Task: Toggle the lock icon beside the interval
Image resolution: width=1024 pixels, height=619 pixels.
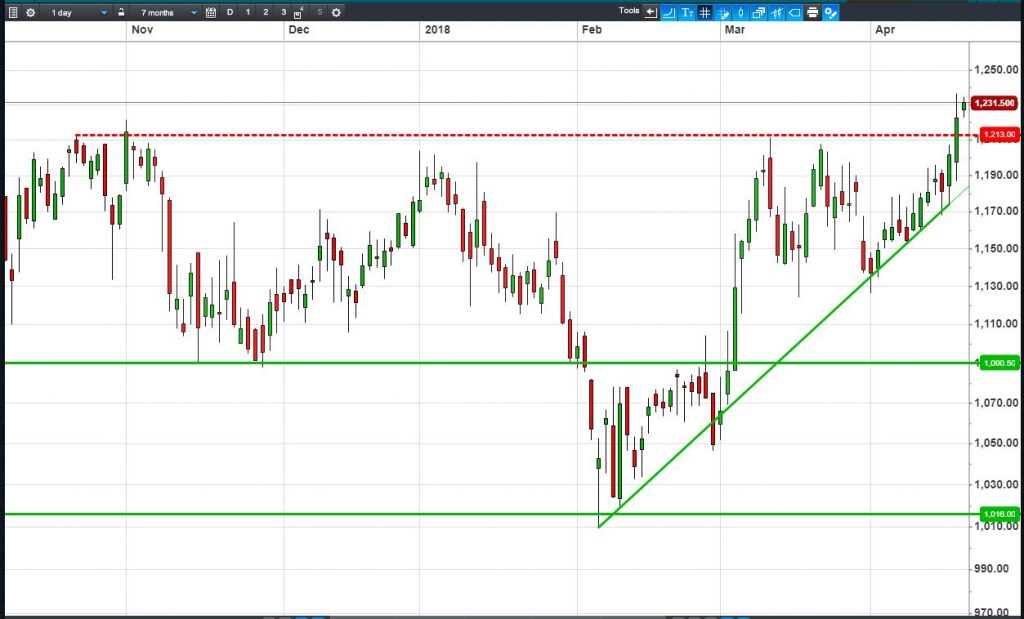Action: click(x=121, y=12)
